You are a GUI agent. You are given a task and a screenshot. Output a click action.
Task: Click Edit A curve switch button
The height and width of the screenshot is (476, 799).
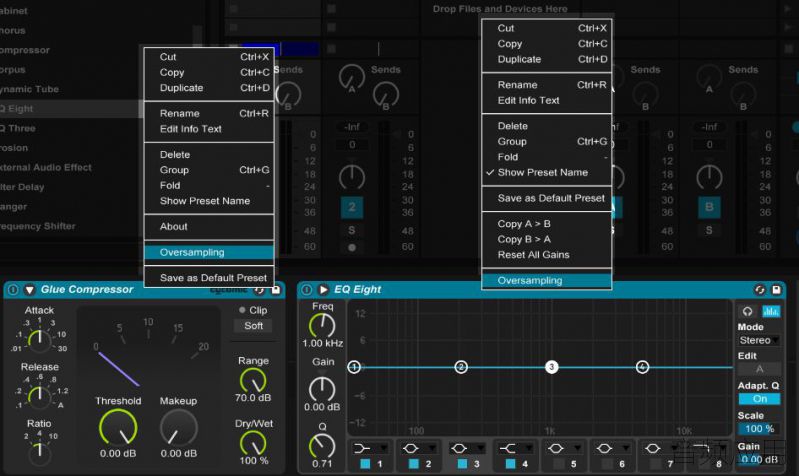coord(759,369)
